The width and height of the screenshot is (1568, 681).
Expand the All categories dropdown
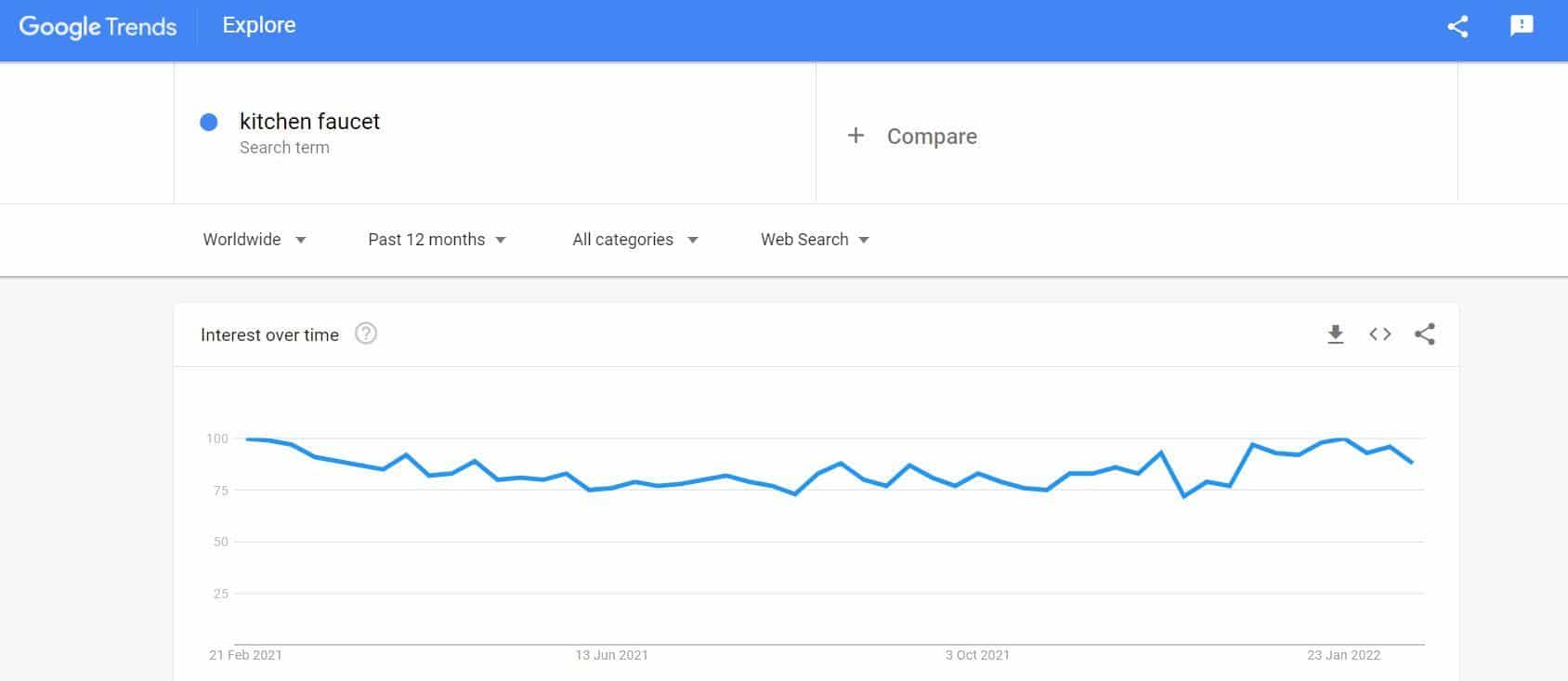click(x=635, y=240)
